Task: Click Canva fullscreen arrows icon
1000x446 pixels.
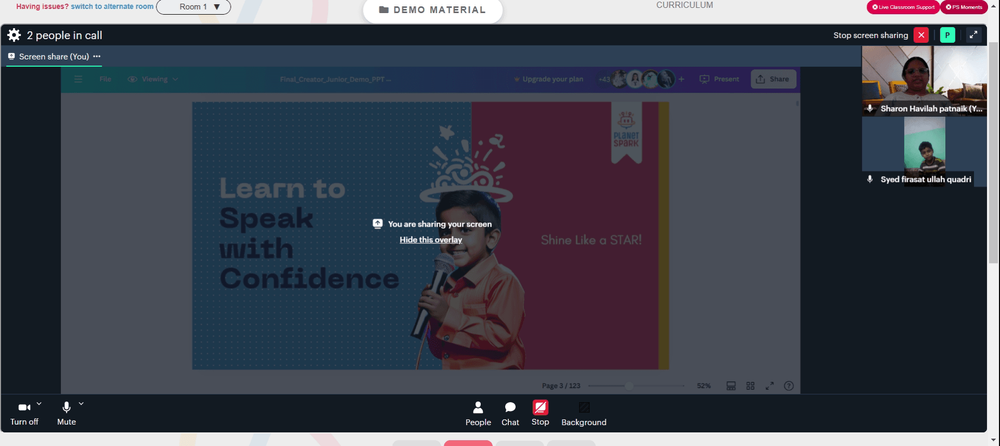Action: point(770,385)
